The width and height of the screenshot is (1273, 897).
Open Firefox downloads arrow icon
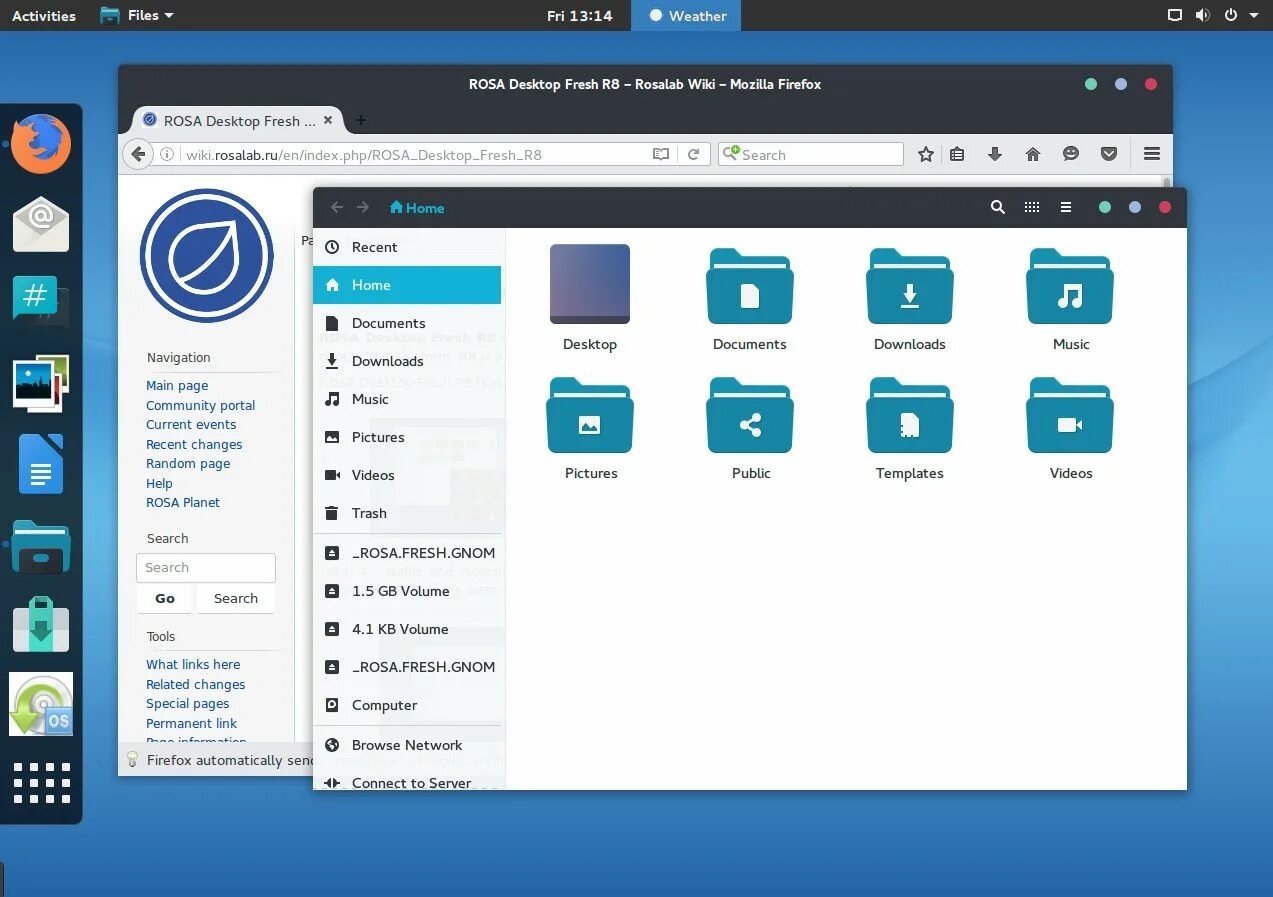pos(994,154)
